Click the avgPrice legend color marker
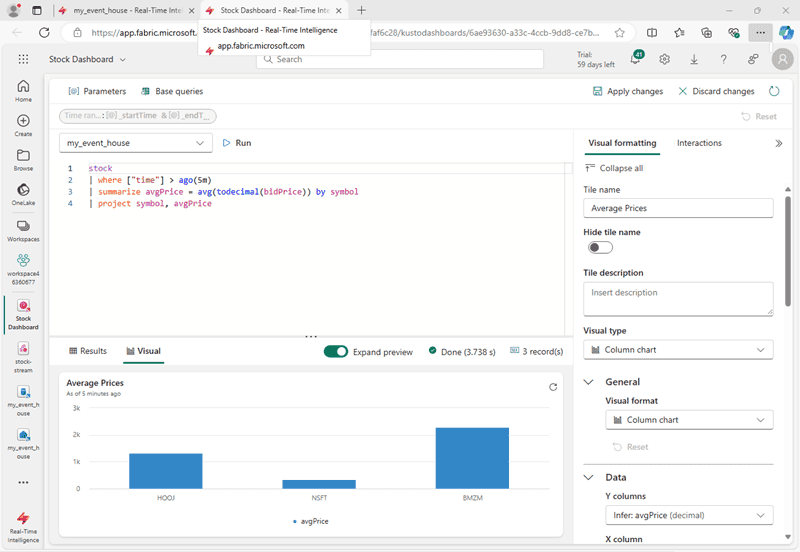The image size is (800, 552). click(x=295, y=521)
